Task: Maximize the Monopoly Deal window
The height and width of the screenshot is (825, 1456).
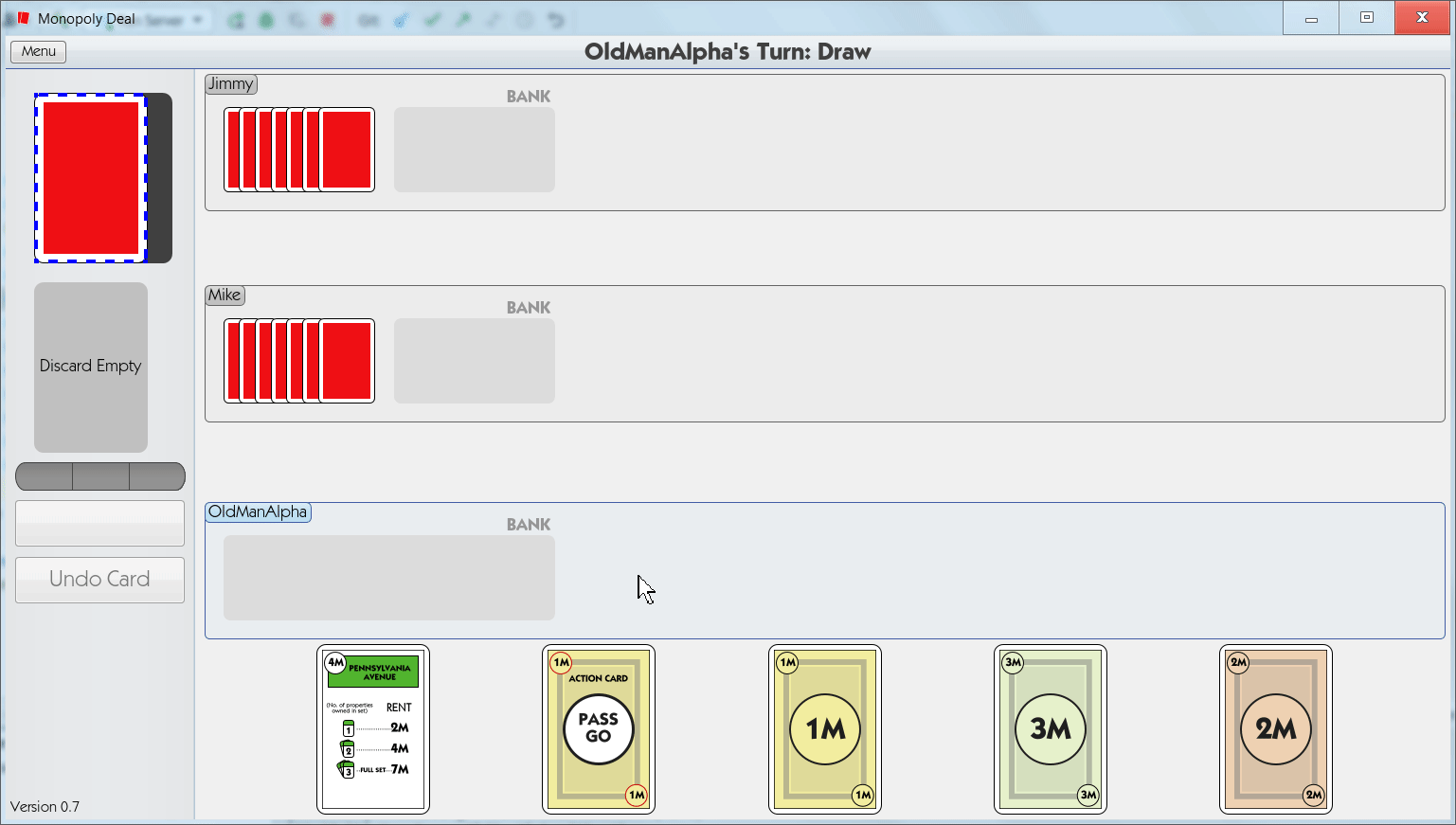Action: [x=1367, y=18]
